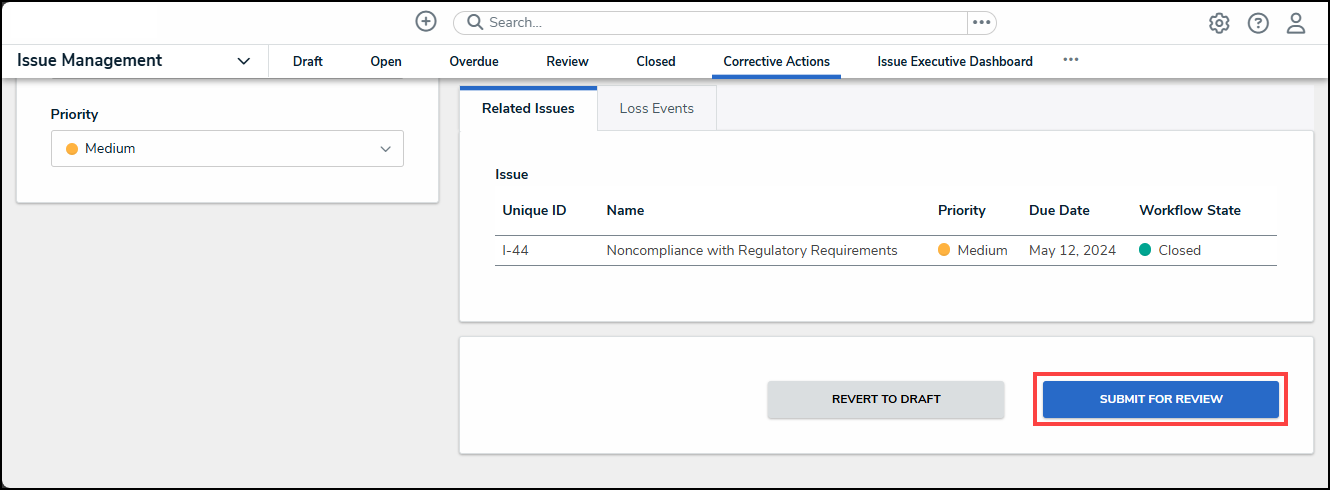Go to the Draft navigation tab
Screen dimensions: 1330x490
(308, 61)
